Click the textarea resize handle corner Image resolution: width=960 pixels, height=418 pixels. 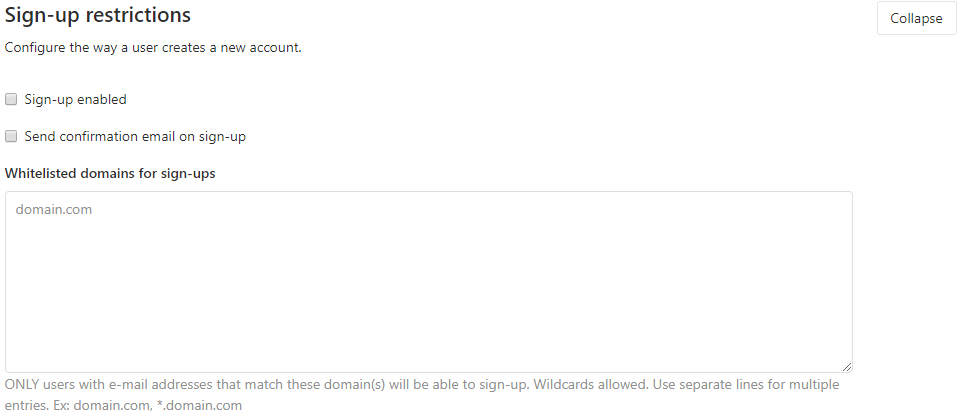[847, 367]
